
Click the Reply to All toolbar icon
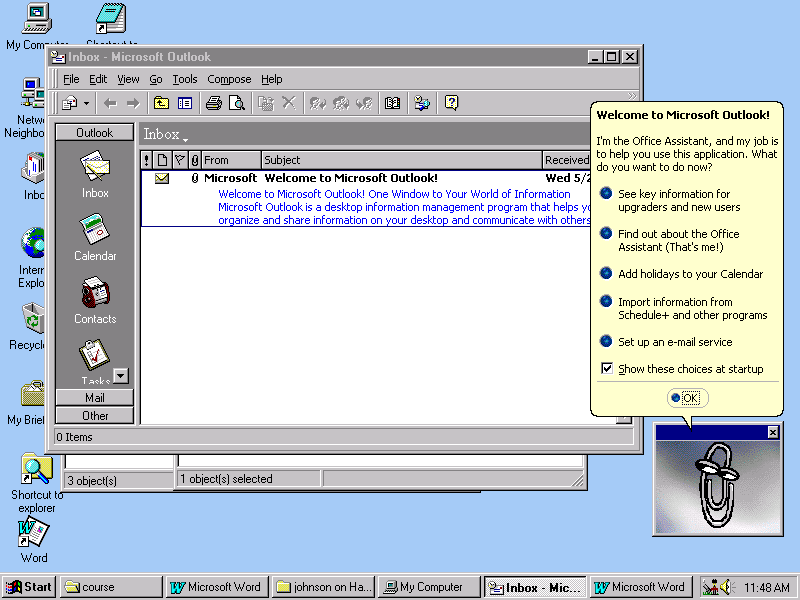click(341, 104)
